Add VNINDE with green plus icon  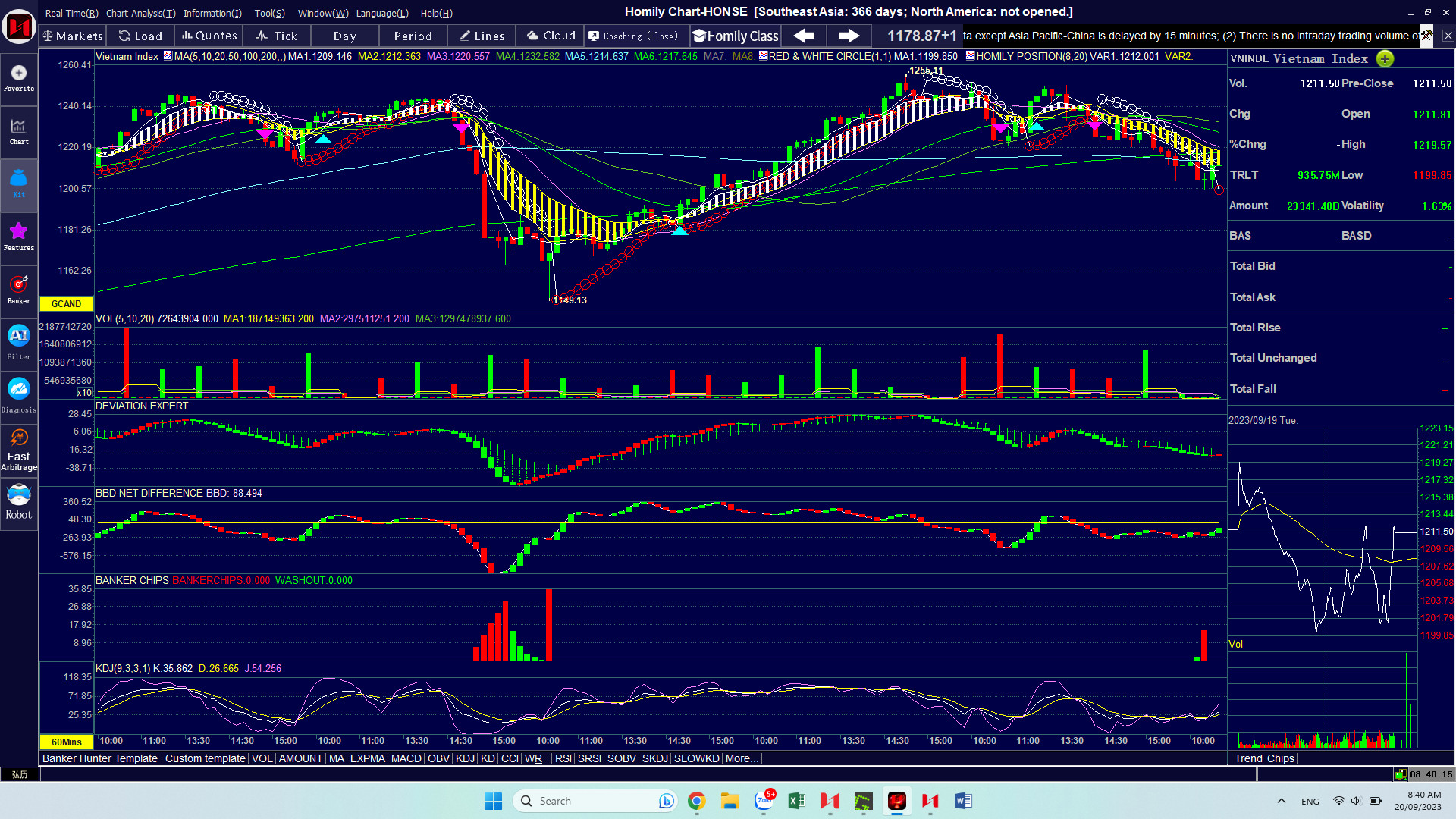[1385, 59]
